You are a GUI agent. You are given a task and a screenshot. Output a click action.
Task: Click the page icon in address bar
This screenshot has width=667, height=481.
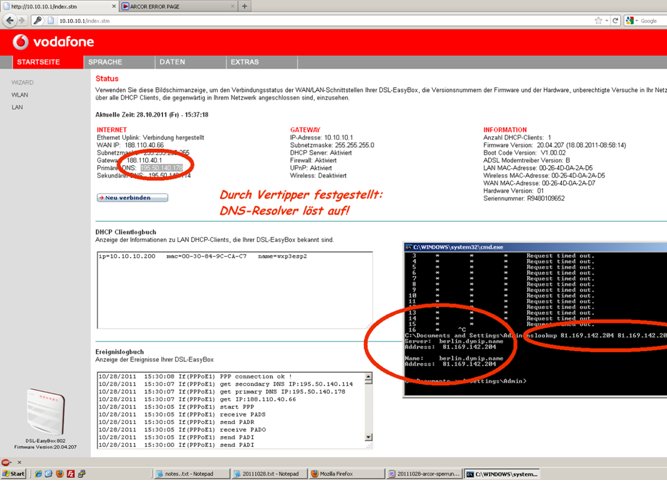50,20
